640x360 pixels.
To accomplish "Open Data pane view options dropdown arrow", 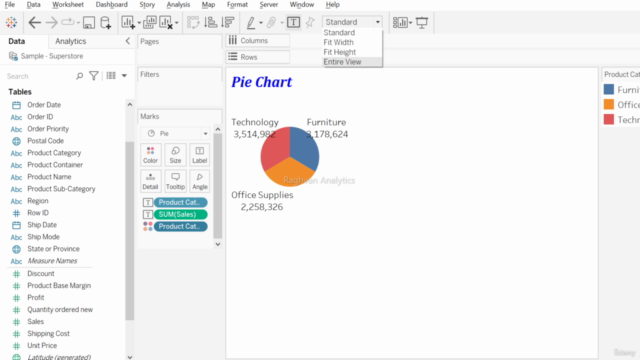I will tap(124, 76).
